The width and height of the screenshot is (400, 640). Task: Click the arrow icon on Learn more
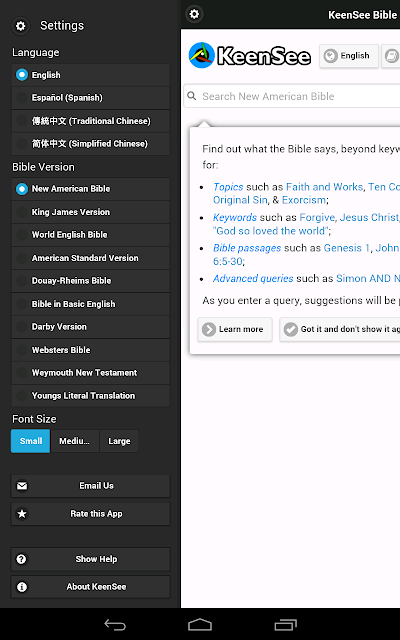pyautogui.click(x=209, y=329)
